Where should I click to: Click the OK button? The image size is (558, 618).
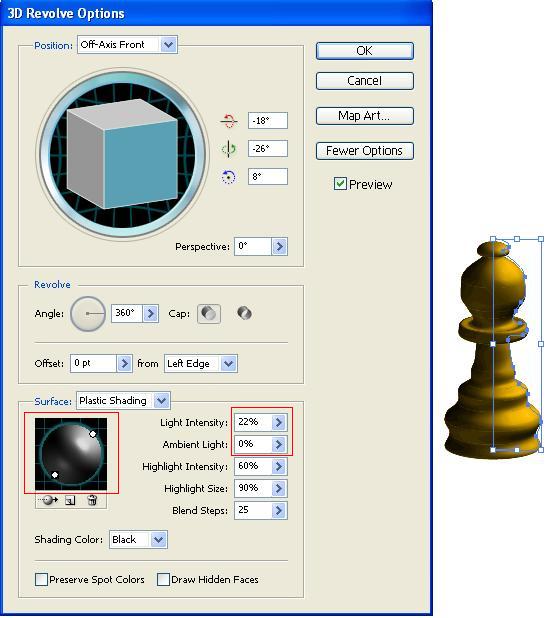tap(365, 51)
